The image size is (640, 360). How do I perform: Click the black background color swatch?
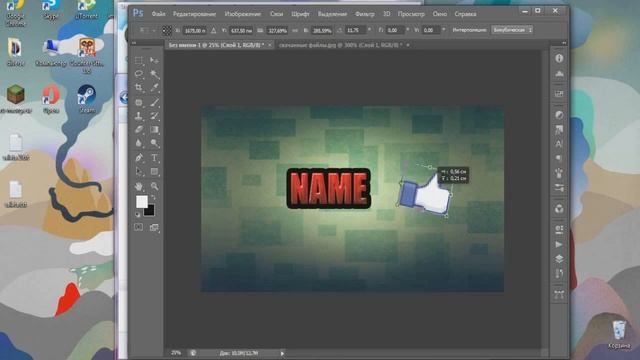pyautogui.click(x=150, y=211)
